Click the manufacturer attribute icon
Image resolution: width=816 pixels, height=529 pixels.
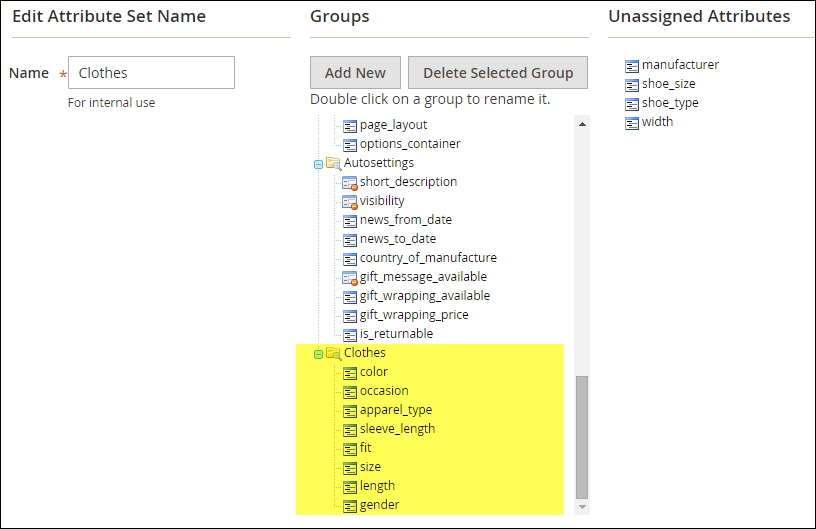(632, 66)
